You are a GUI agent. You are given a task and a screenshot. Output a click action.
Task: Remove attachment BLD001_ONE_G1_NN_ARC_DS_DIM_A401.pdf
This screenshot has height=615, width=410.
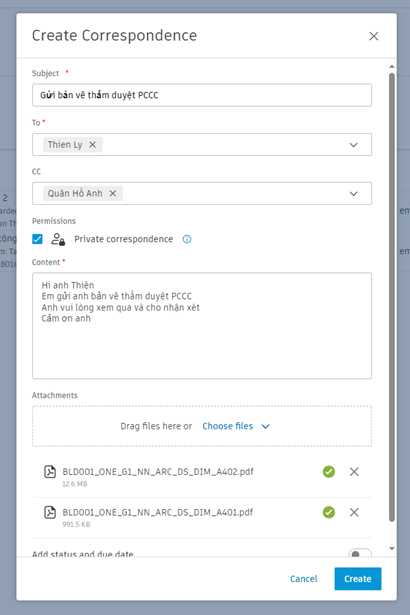click(354, 512)
